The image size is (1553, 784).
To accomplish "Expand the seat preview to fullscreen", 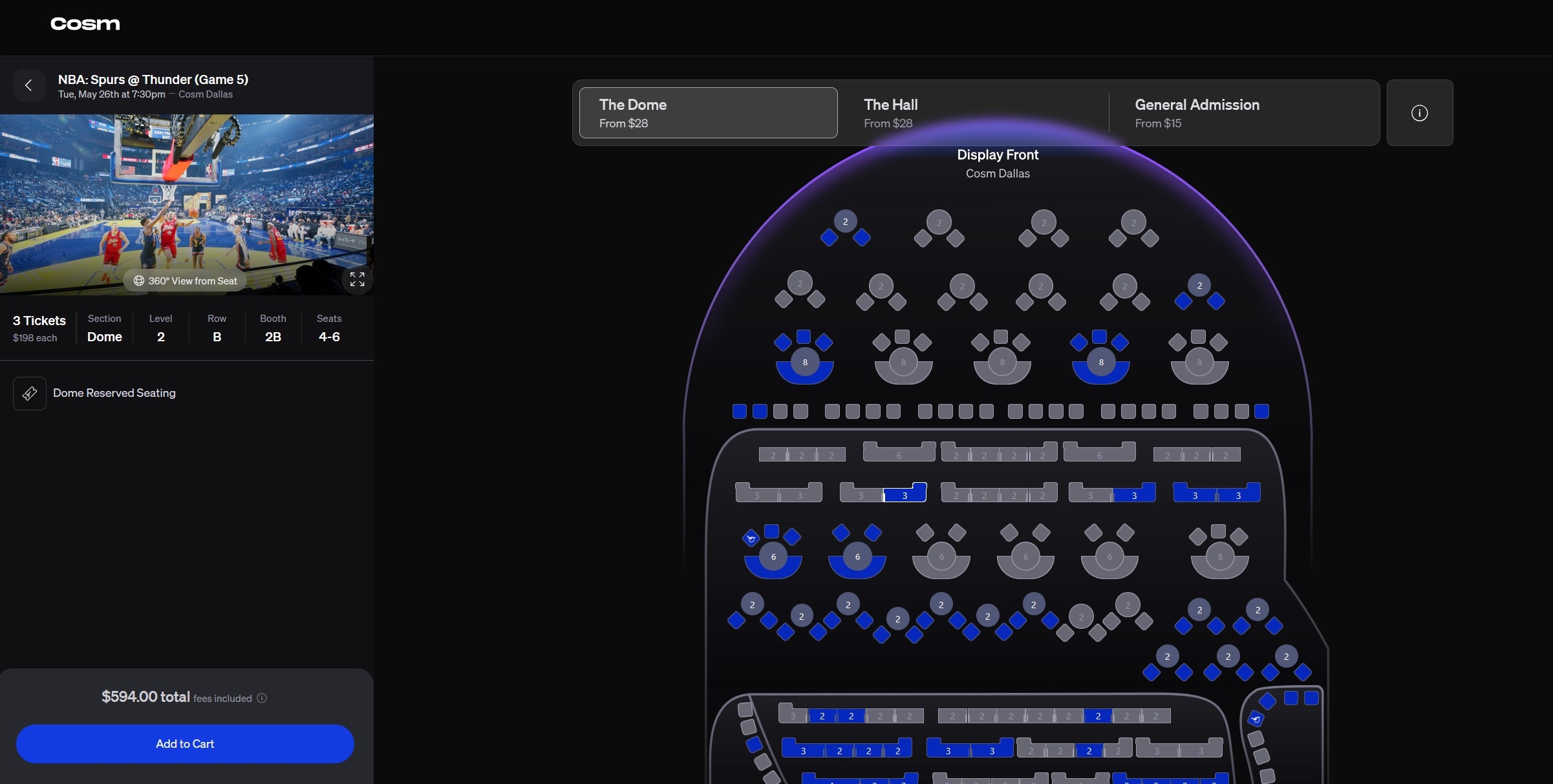I will 357,279.
